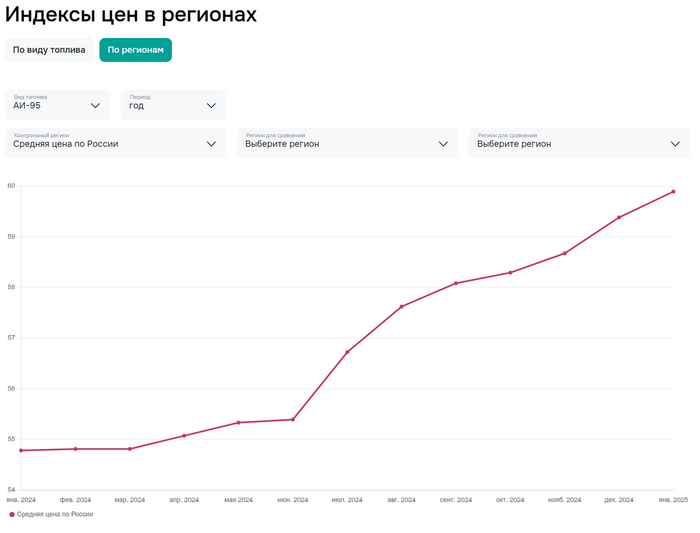Click the chevron arrow in the control region selector
This screenshot has width=700, height=533.
211,143
